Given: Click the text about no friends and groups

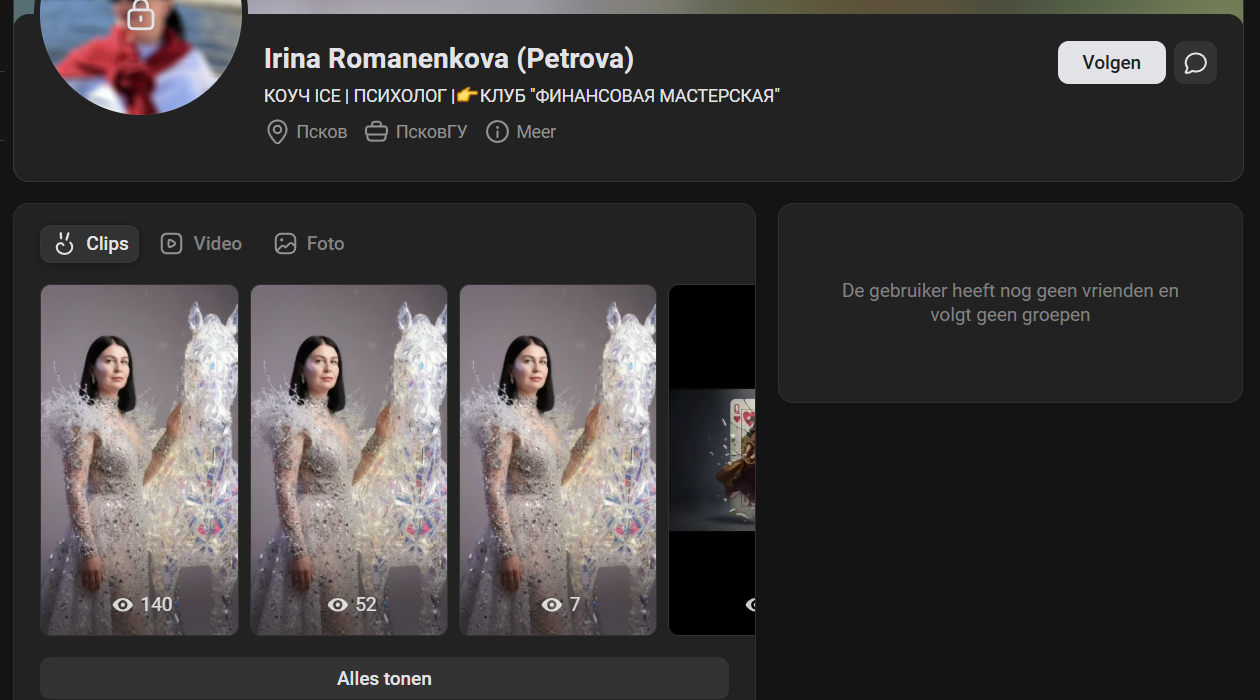Looking at the screenshot, I should (1010, 303).
